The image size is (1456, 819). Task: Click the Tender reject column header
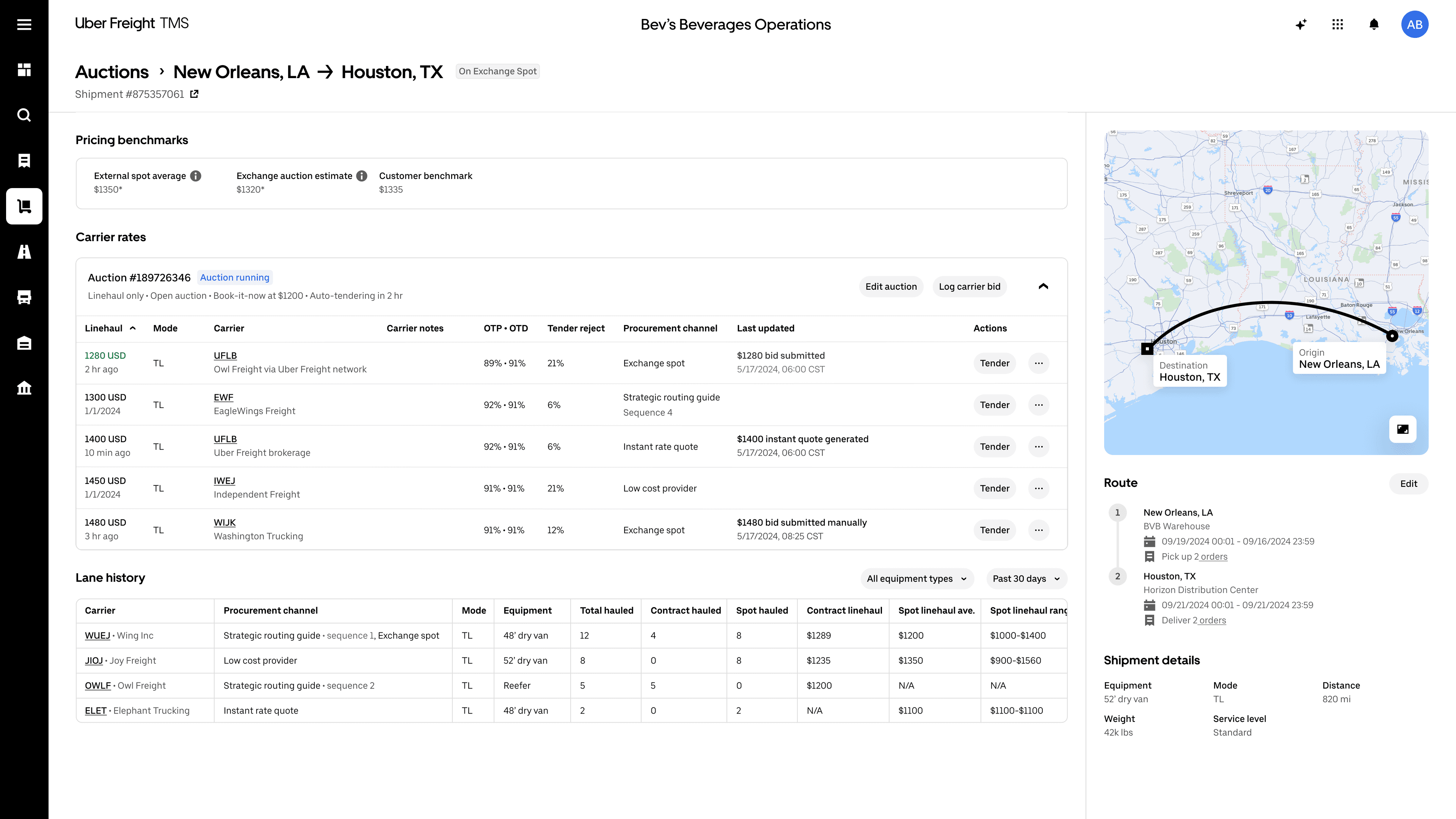pyautogui.click(x=576, y=328)
